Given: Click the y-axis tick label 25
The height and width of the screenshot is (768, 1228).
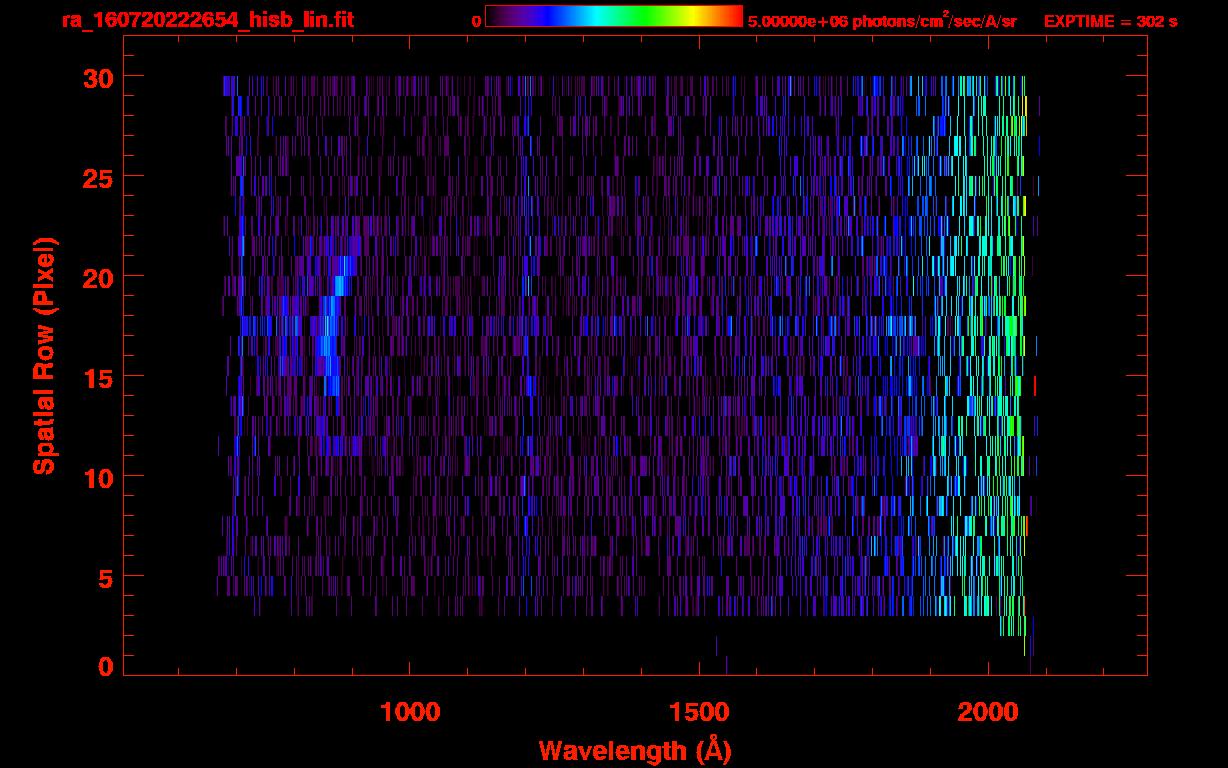Looking at the screenshot, I should pos(97,177).
